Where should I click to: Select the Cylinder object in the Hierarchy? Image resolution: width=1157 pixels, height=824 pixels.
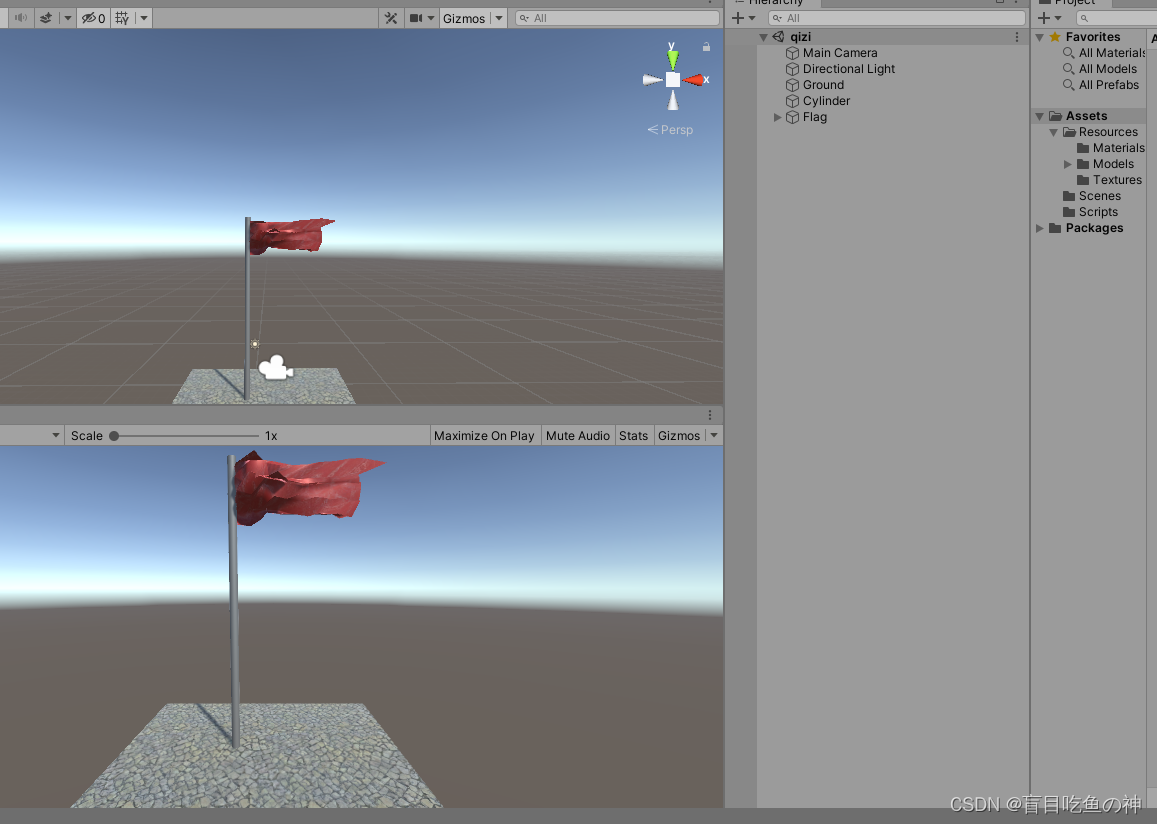pos(822,100)
